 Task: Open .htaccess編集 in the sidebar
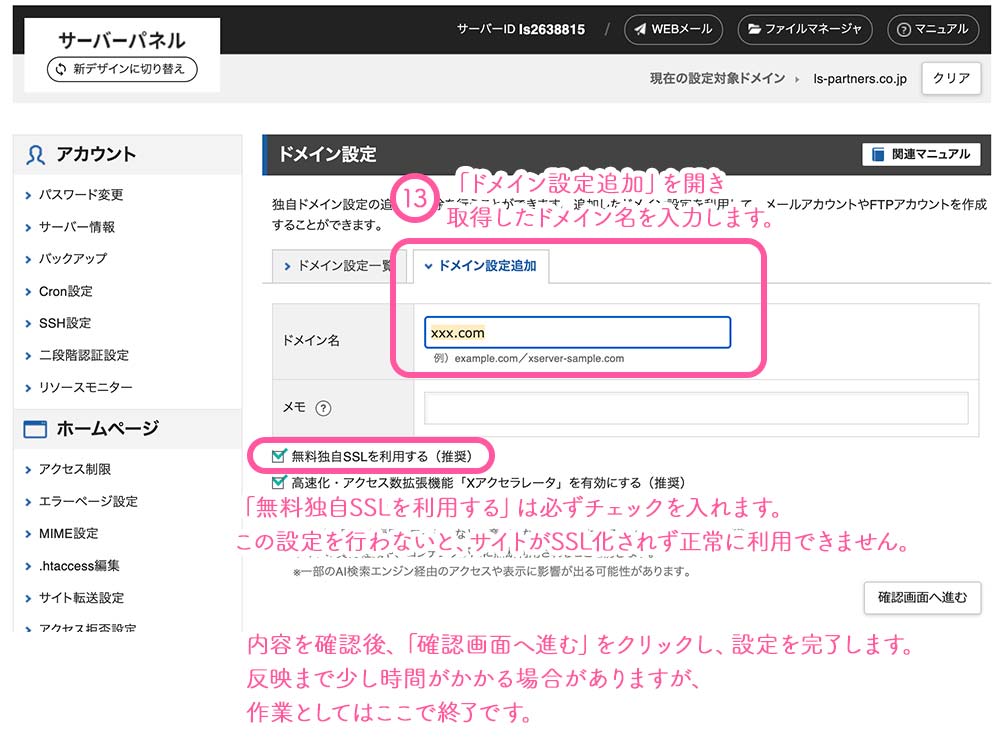tap(79, 565)
